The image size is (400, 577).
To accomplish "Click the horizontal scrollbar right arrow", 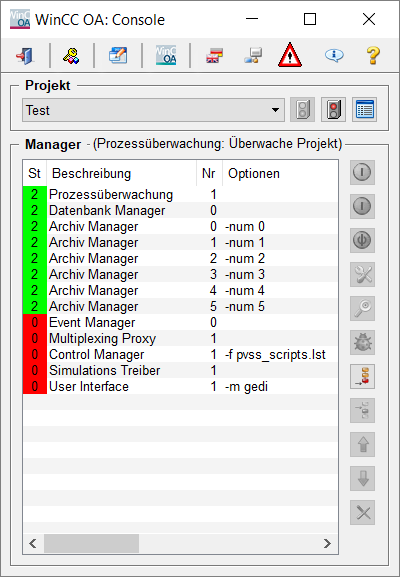I will pyautogui.click(x=327, y=544).
